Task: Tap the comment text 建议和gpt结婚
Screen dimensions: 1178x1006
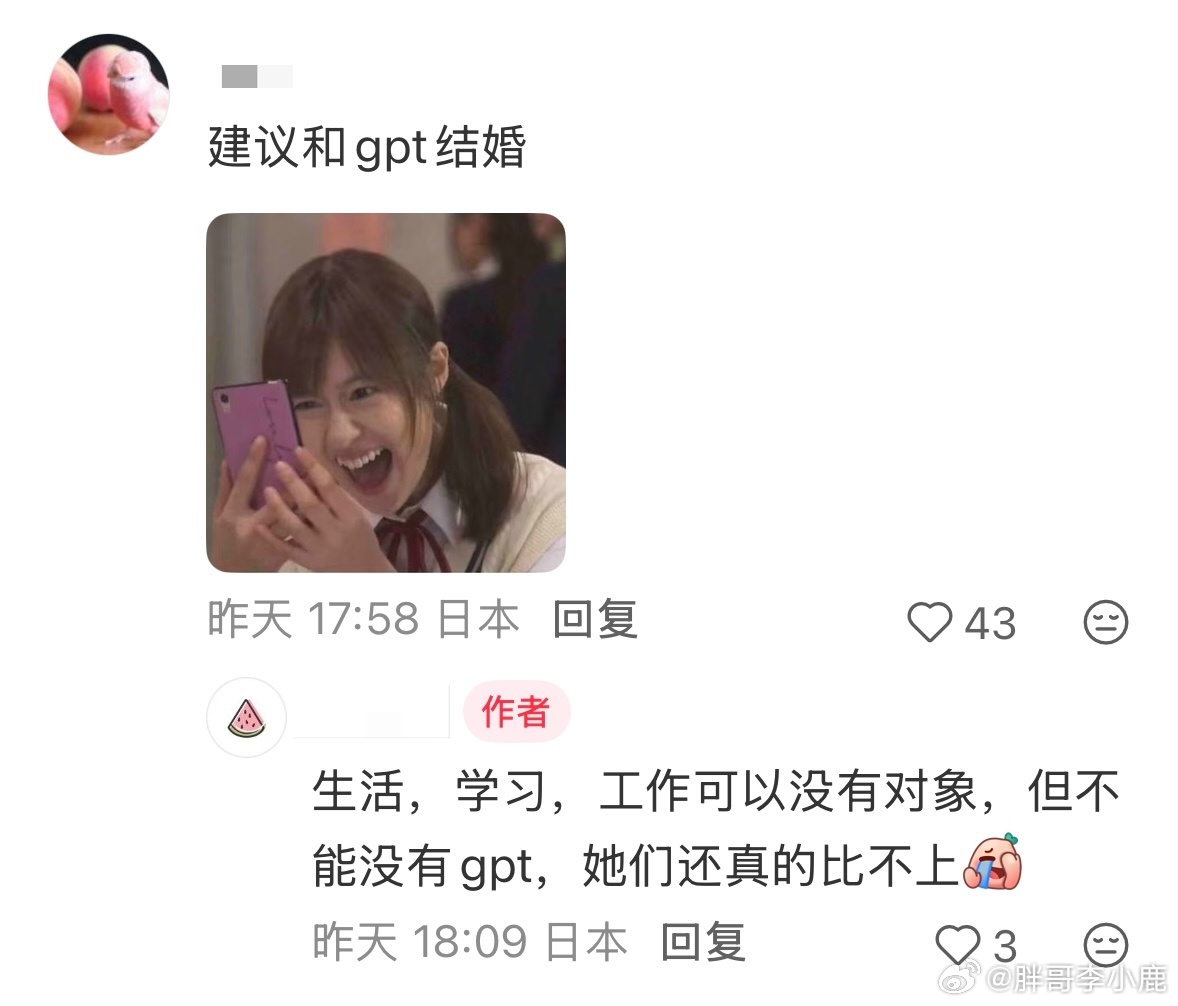Action: 367,147
